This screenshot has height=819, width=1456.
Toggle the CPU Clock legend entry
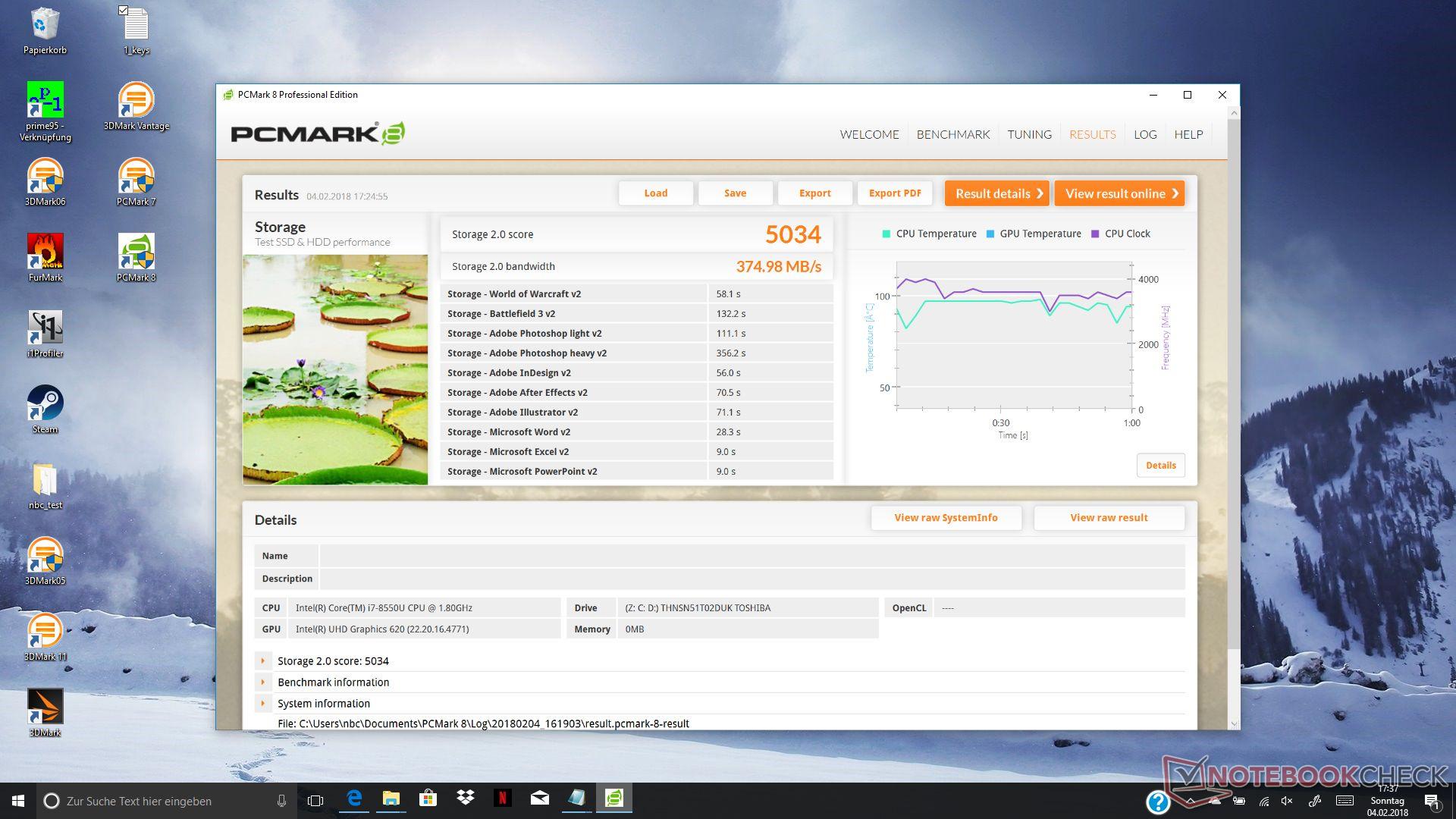click(x=1127, y=234)
